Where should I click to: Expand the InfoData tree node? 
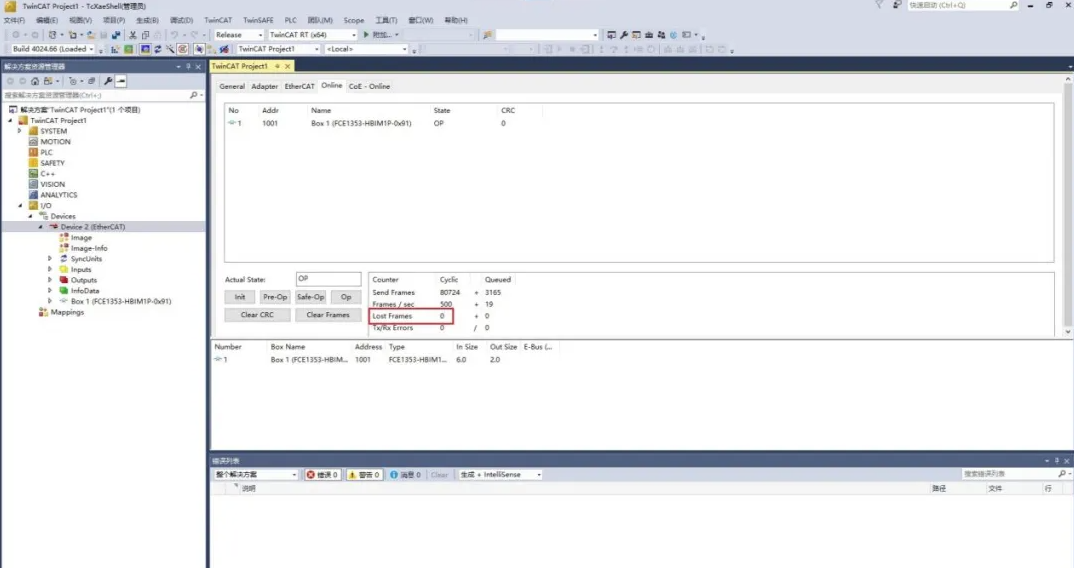click(x=49, y=291)
